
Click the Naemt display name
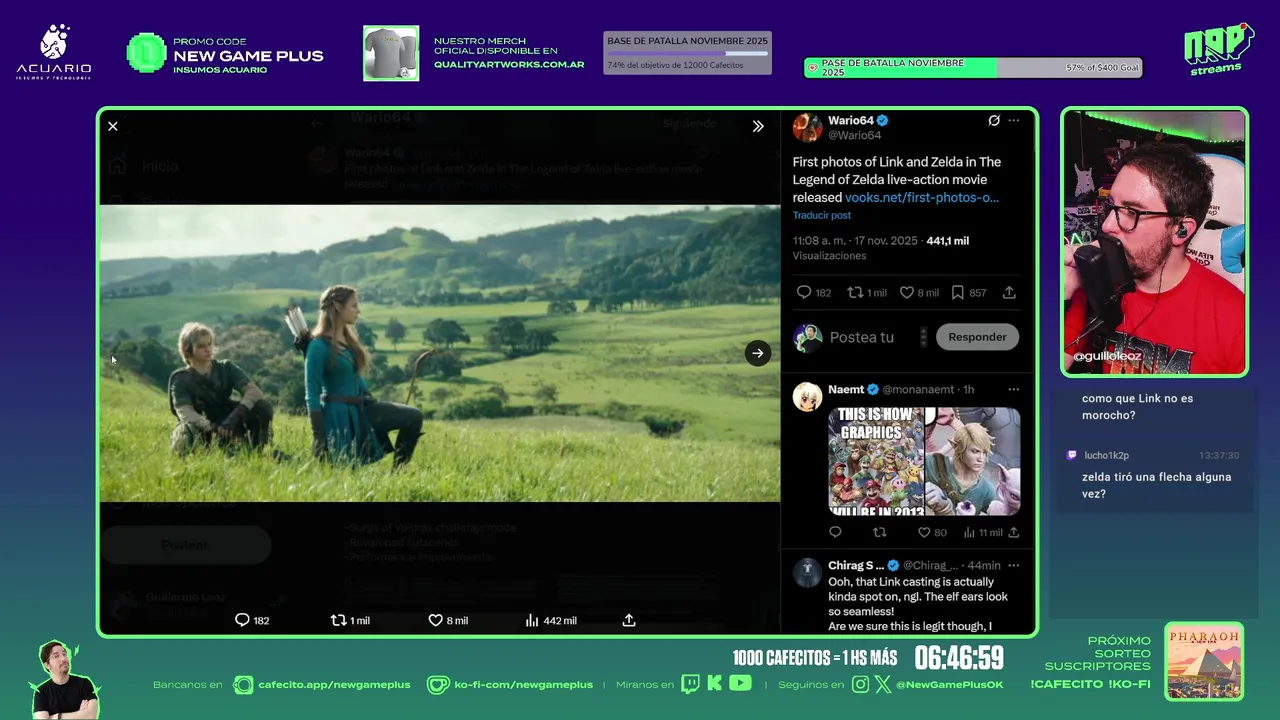pyautogui.click(x=846, y=389)
